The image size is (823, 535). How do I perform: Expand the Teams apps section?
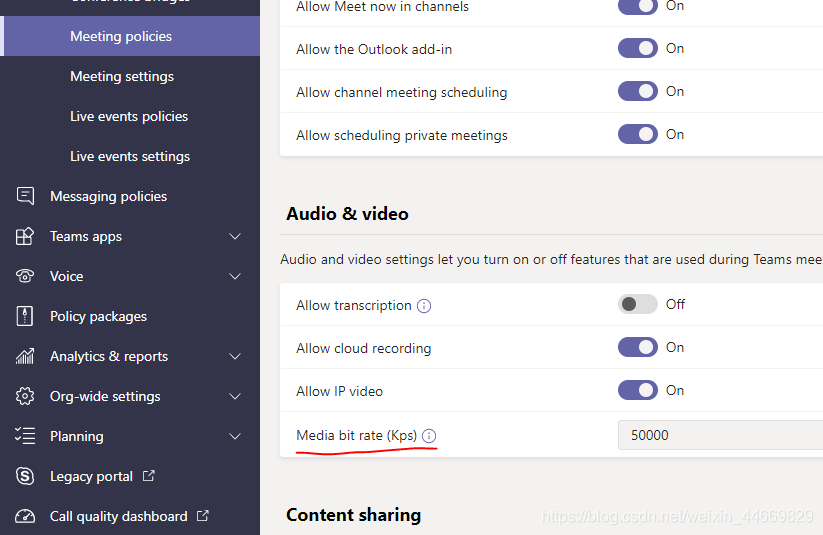[x=235, y=236]
